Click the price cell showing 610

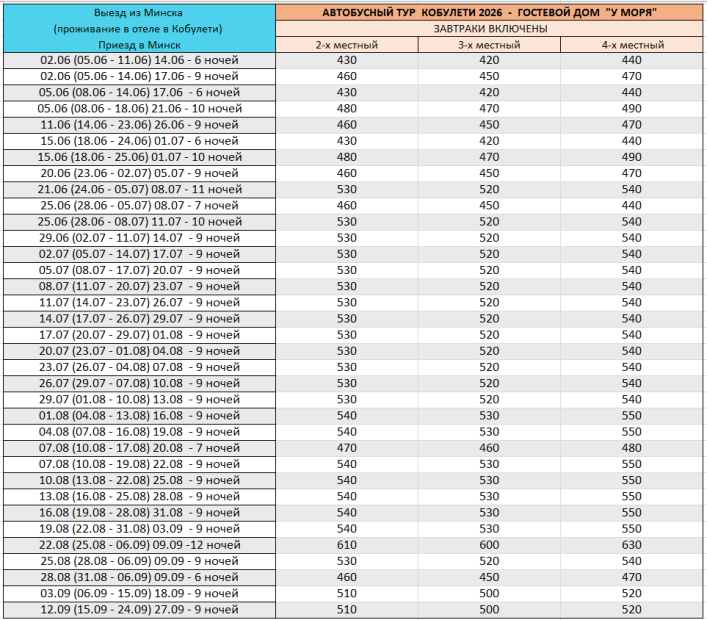coord(347,545)
